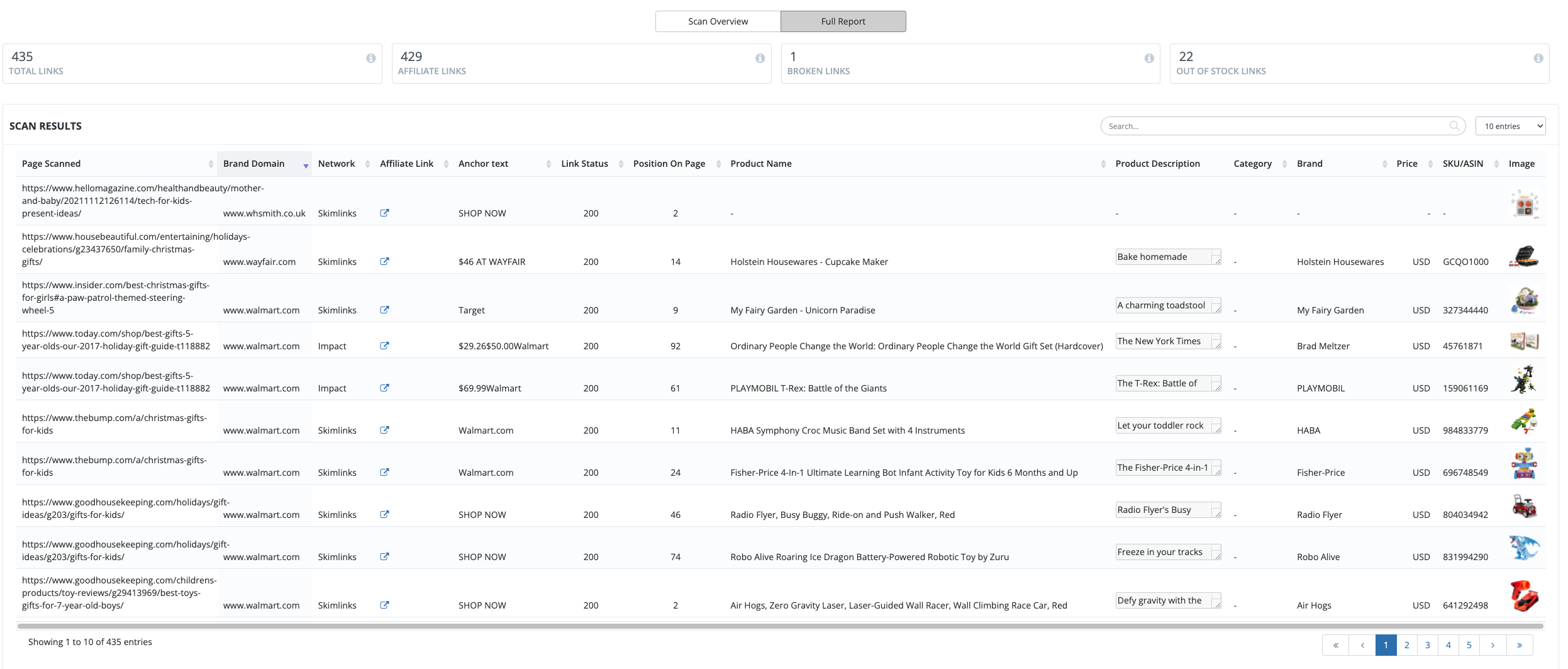Open affiliate link for www.whsmith.co.uk row

[384, 213]
